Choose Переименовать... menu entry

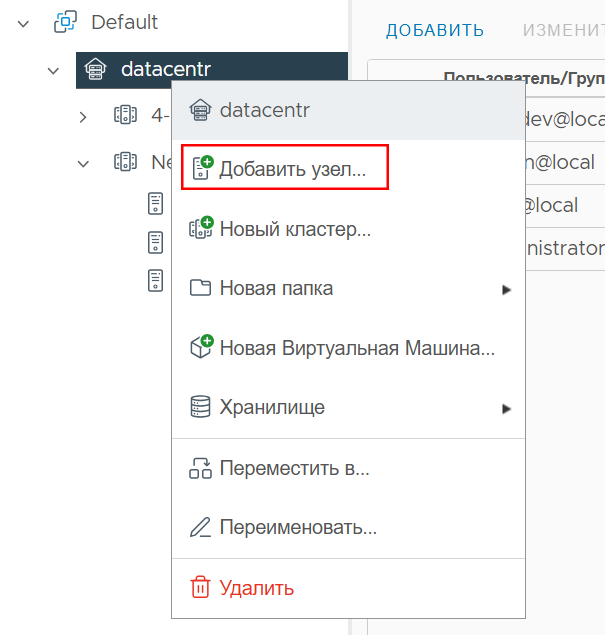[349, 527]
